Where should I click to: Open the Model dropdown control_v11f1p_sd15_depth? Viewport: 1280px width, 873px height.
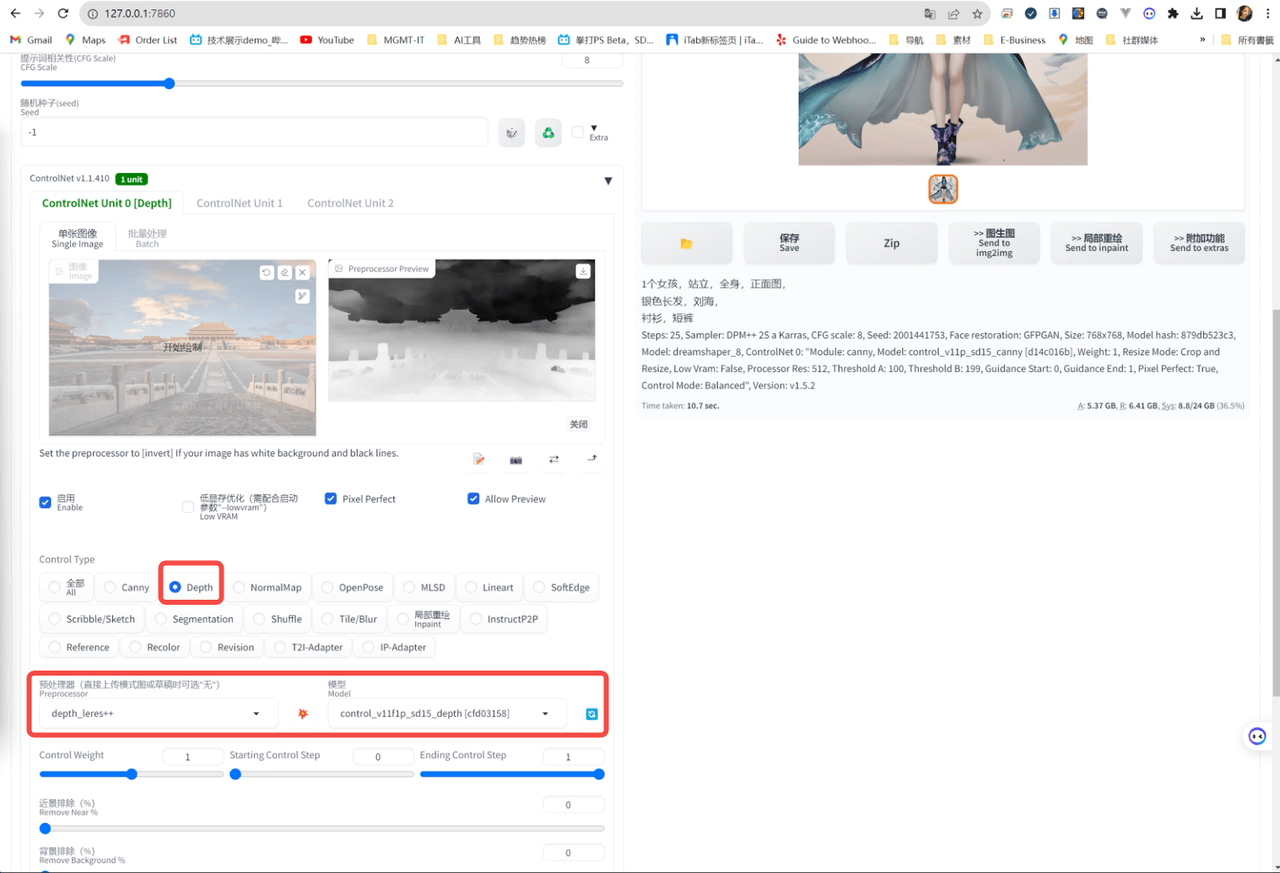pos(446,714)
